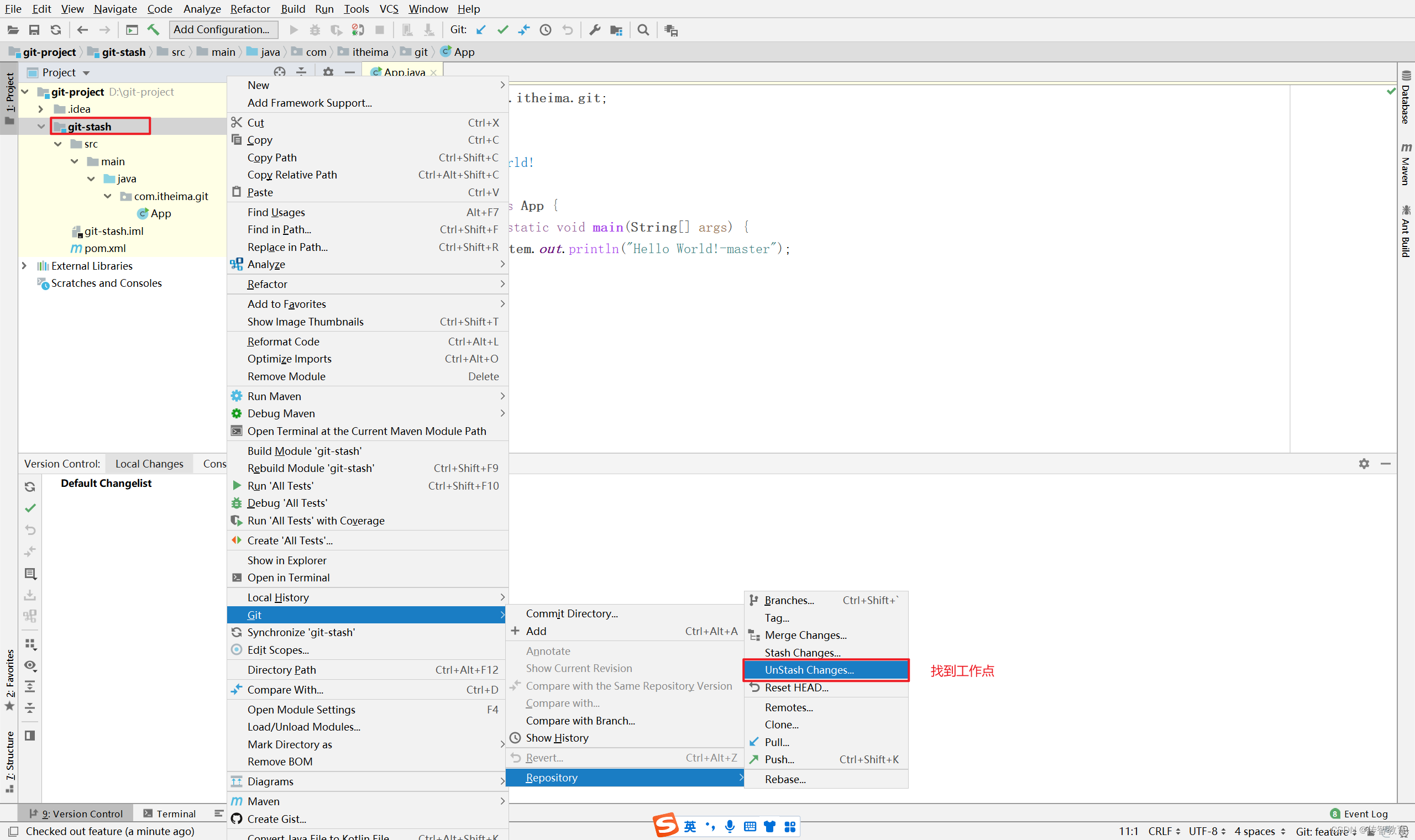1415x840 pixels.
Task: Click the Git commit checkmark icon
Action: [x=502, y=30]
